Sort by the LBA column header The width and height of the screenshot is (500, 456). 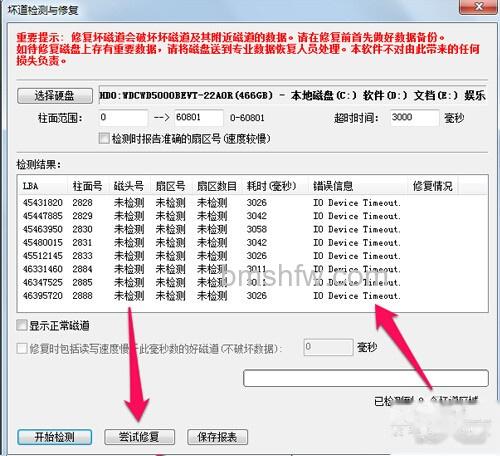pos(43,186)
